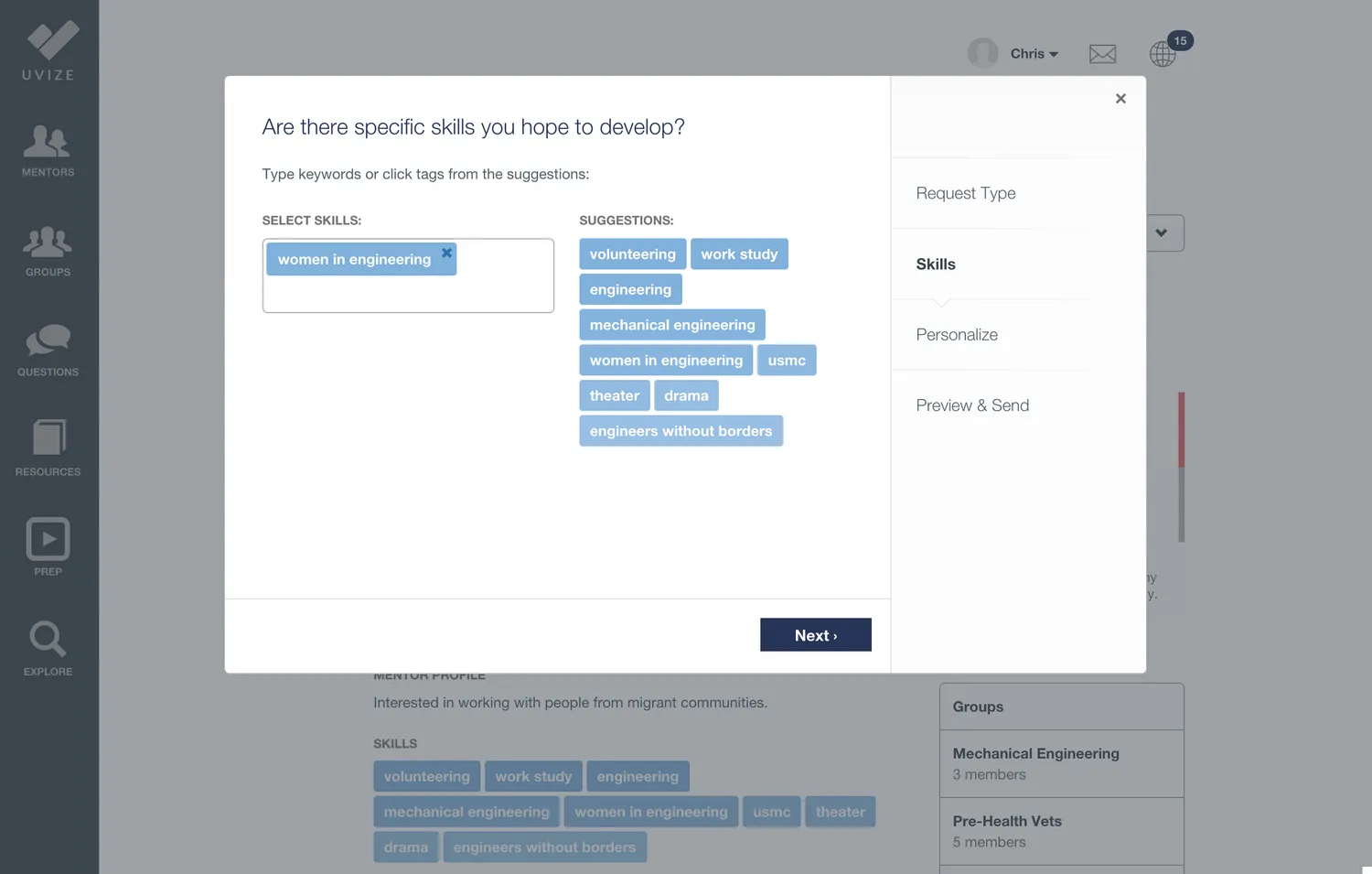Go to the Request Type step
The height and width of the screenshot is (874, 1372).
[965, 193]
